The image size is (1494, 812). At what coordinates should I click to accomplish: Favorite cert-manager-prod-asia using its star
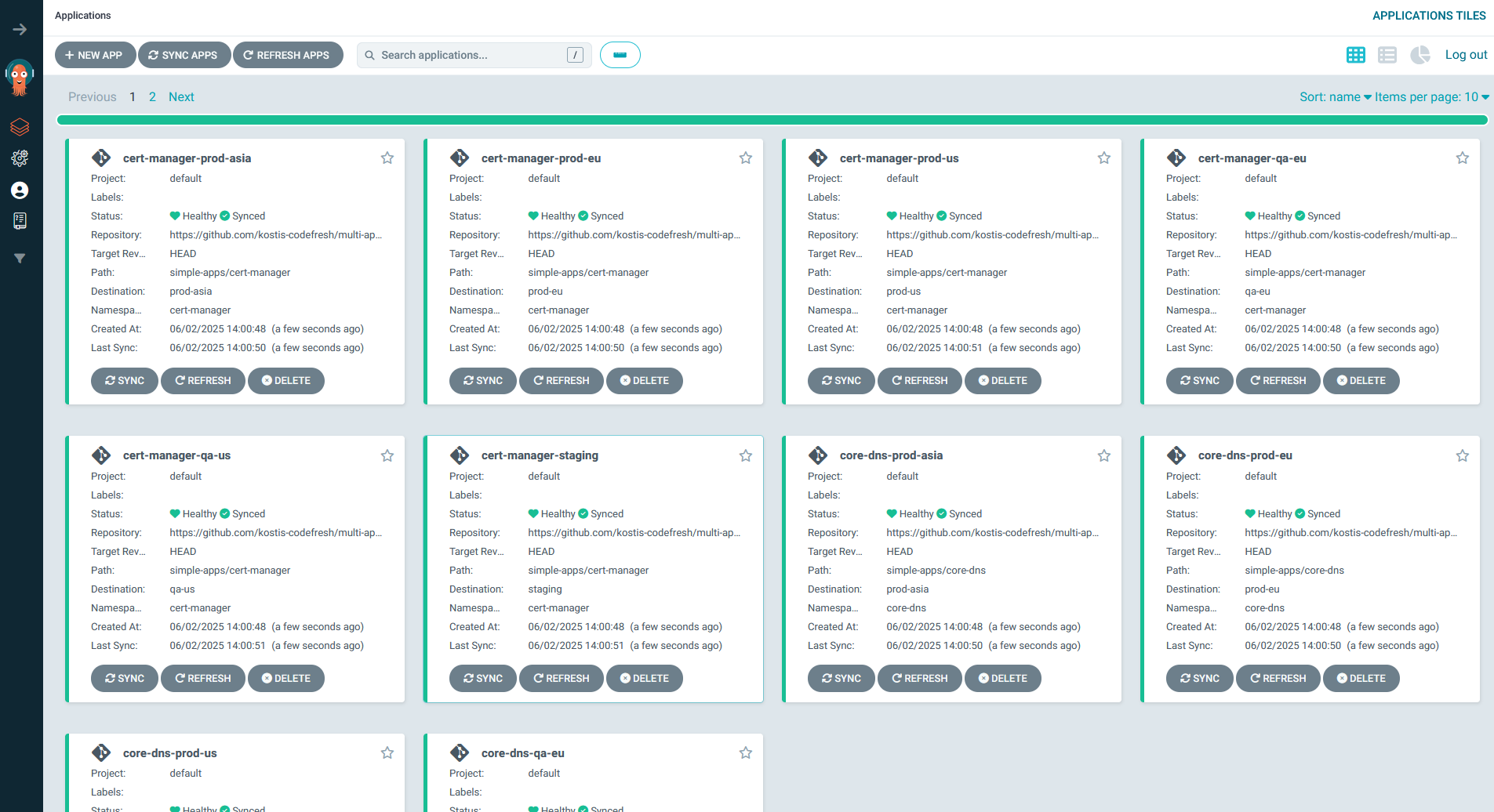click(387, 158)
